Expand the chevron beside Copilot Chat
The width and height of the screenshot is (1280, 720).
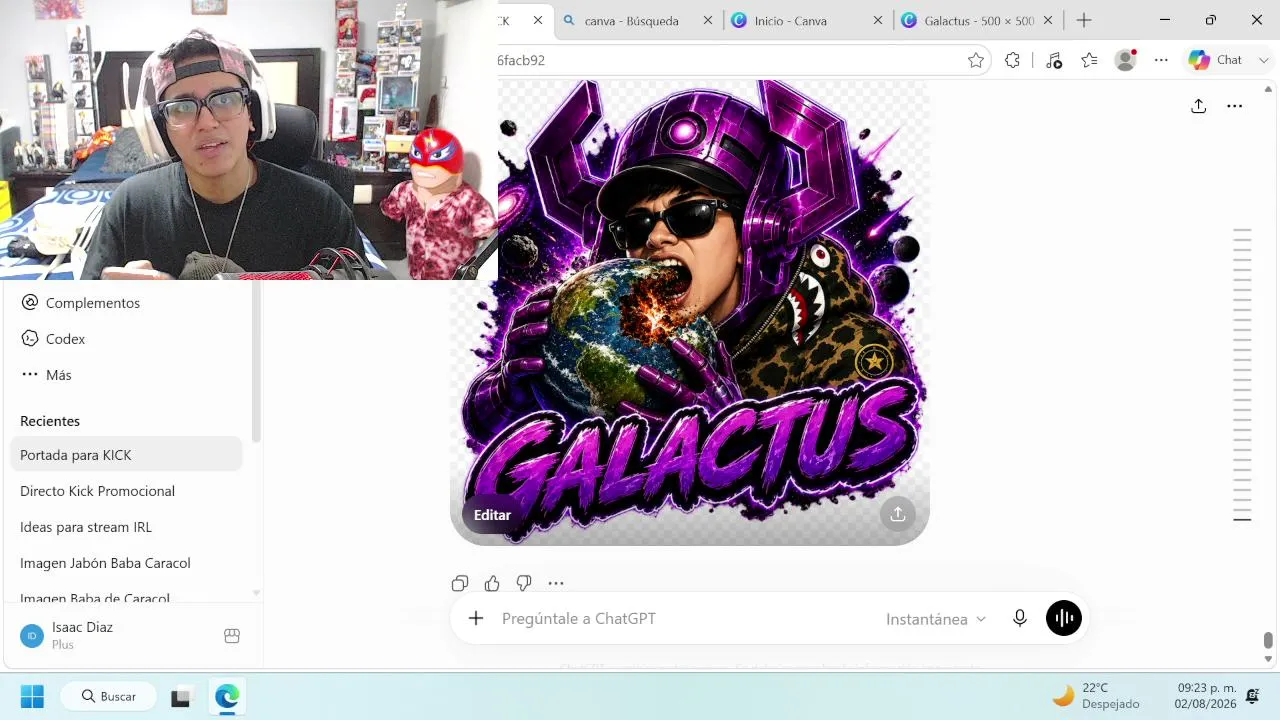coord(1264,60)
